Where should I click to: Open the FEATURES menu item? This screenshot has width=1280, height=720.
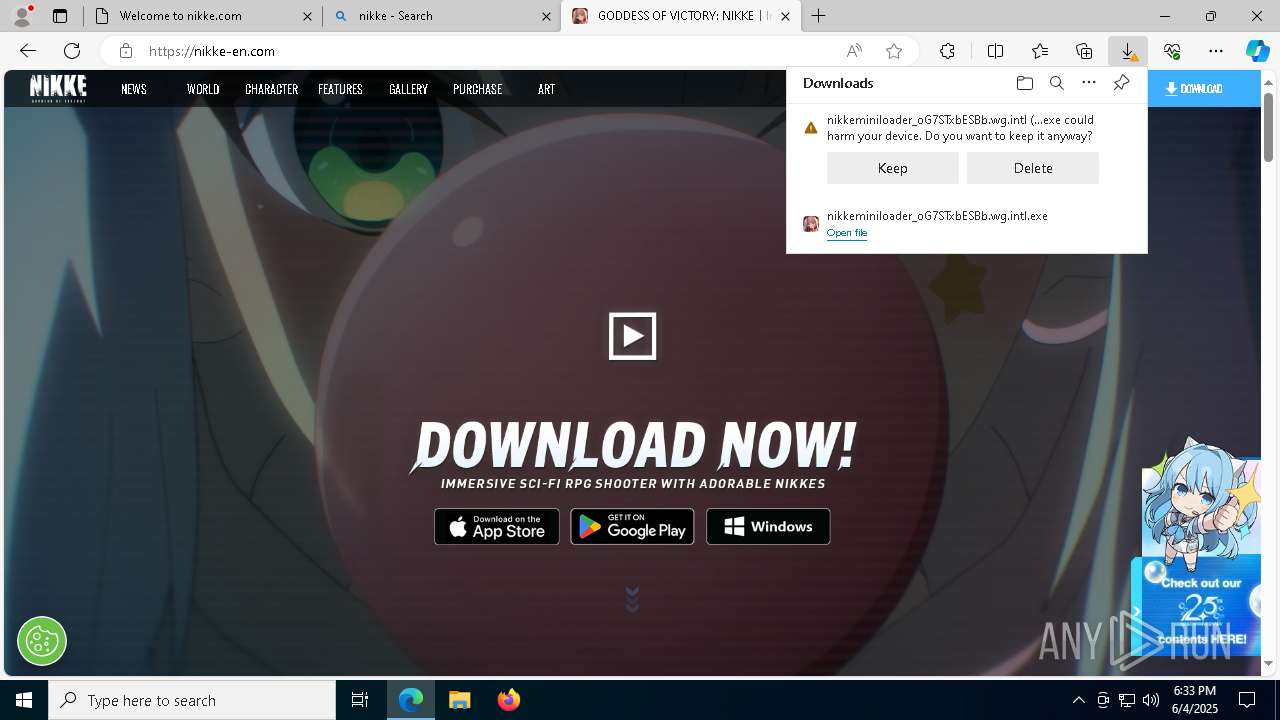tap(340, 89)
